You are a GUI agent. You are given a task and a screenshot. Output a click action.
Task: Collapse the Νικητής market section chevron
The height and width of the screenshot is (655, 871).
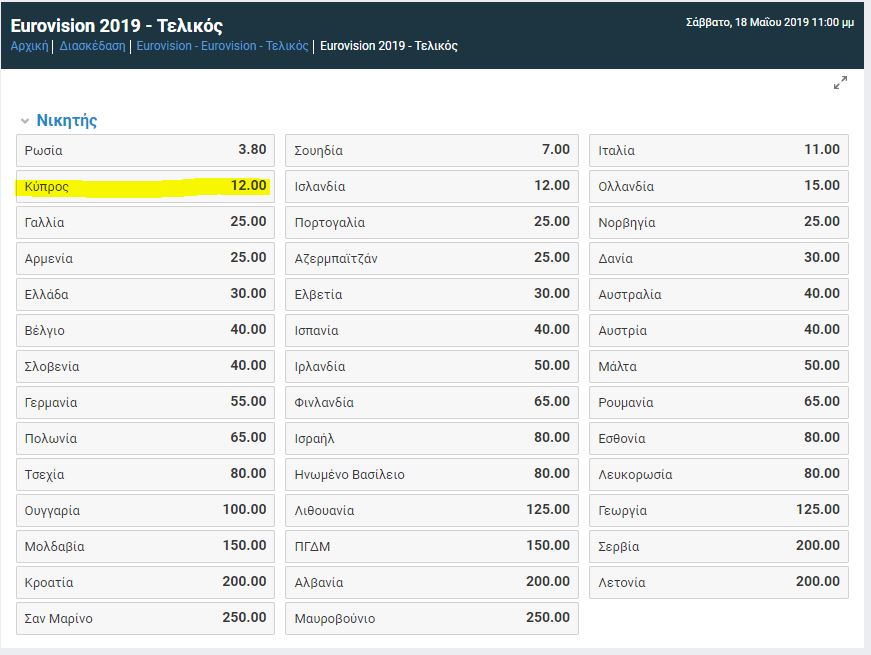click(x=24, y=121)
